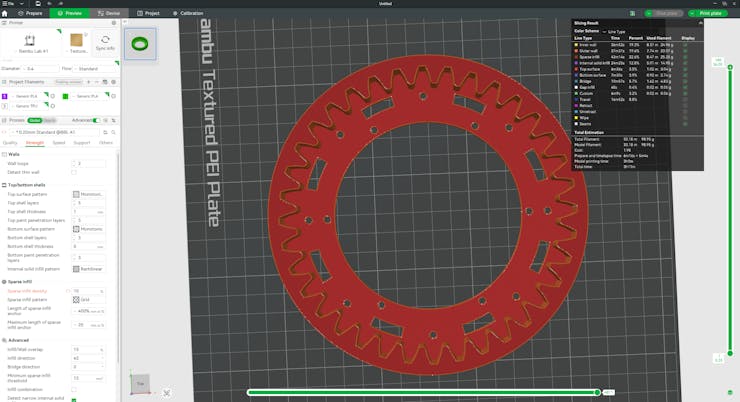740x402 pixels.
Task: Open the Support settings tab
Action: 82,142
